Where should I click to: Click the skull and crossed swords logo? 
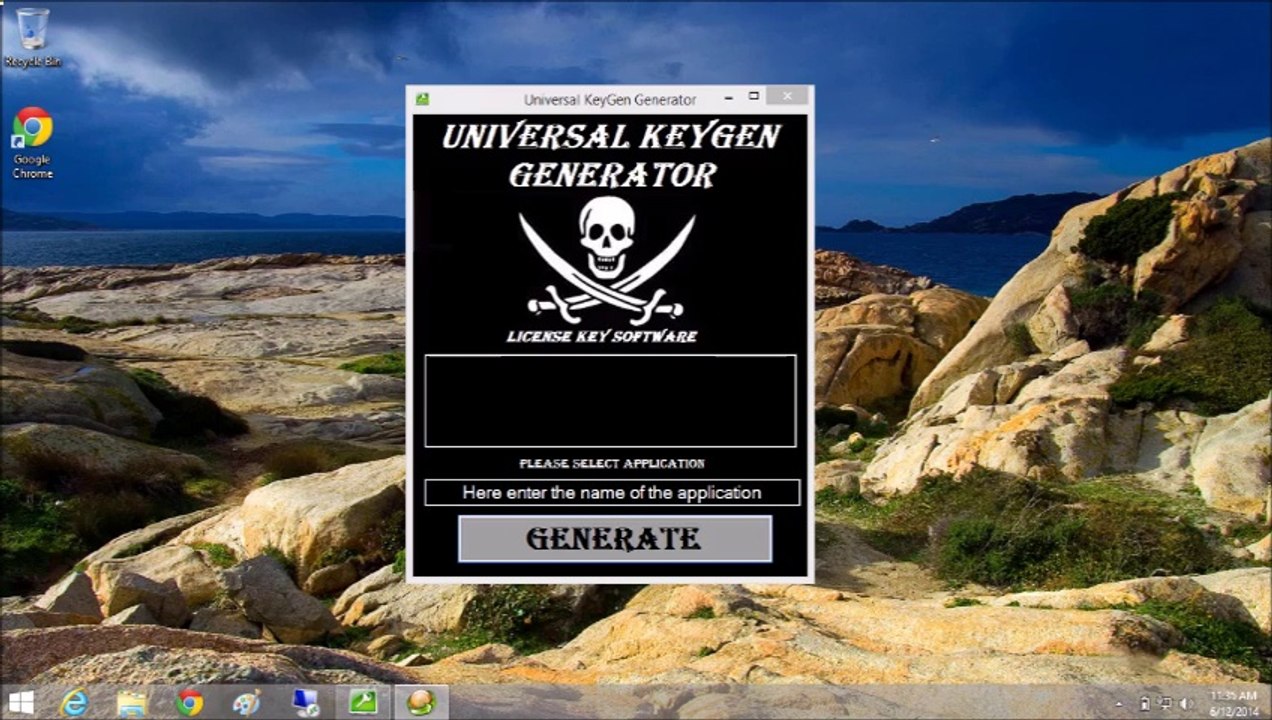607,258
